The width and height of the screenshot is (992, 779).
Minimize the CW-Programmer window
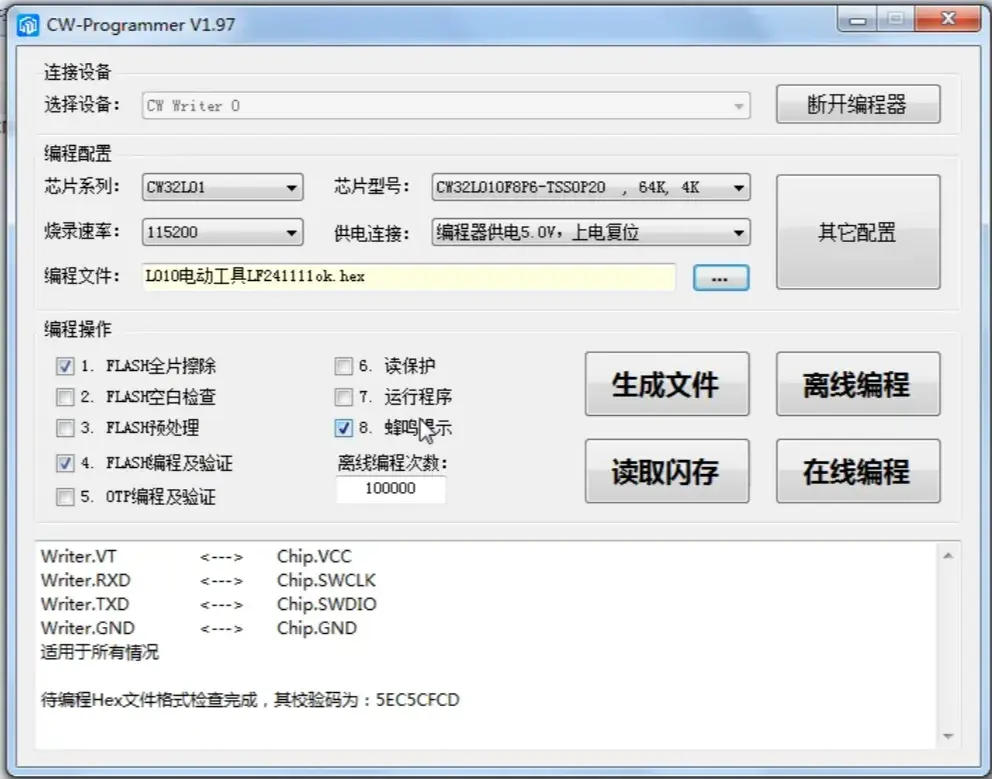(857, 19)
